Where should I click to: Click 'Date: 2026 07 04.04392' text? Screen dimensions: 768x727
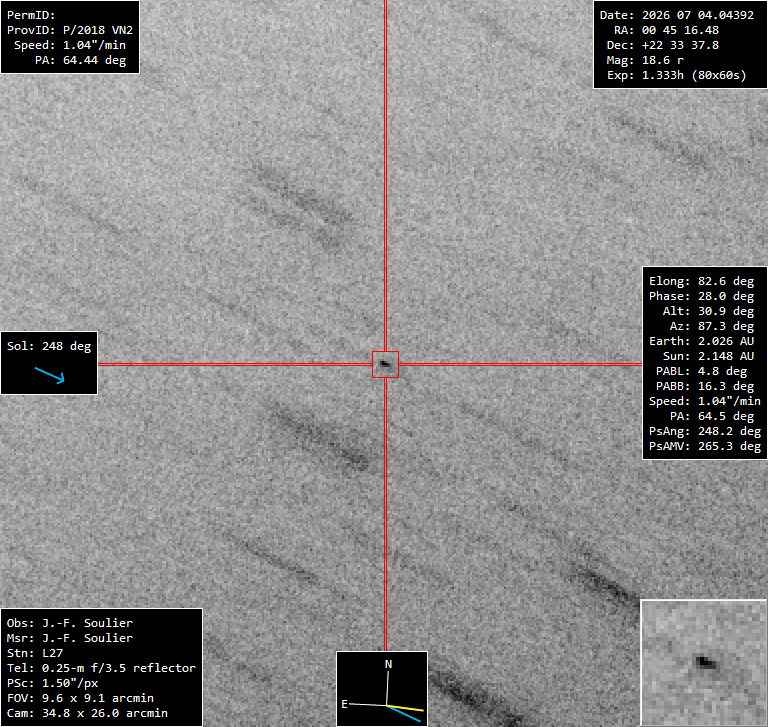[677, 15]
